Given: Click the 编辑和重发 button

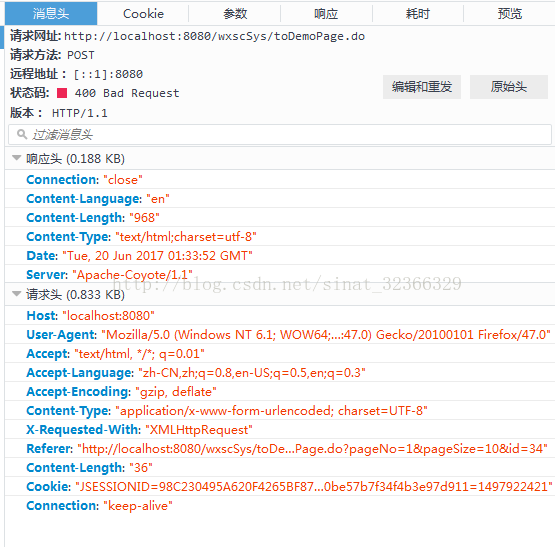Looking at the screenshot, I should pos(422,87).
